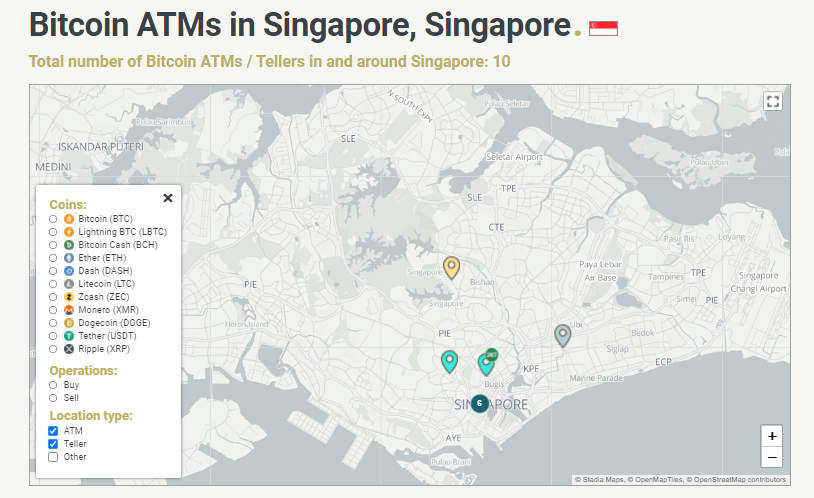Select the Dash (DASH) radio button

point(53,271)
